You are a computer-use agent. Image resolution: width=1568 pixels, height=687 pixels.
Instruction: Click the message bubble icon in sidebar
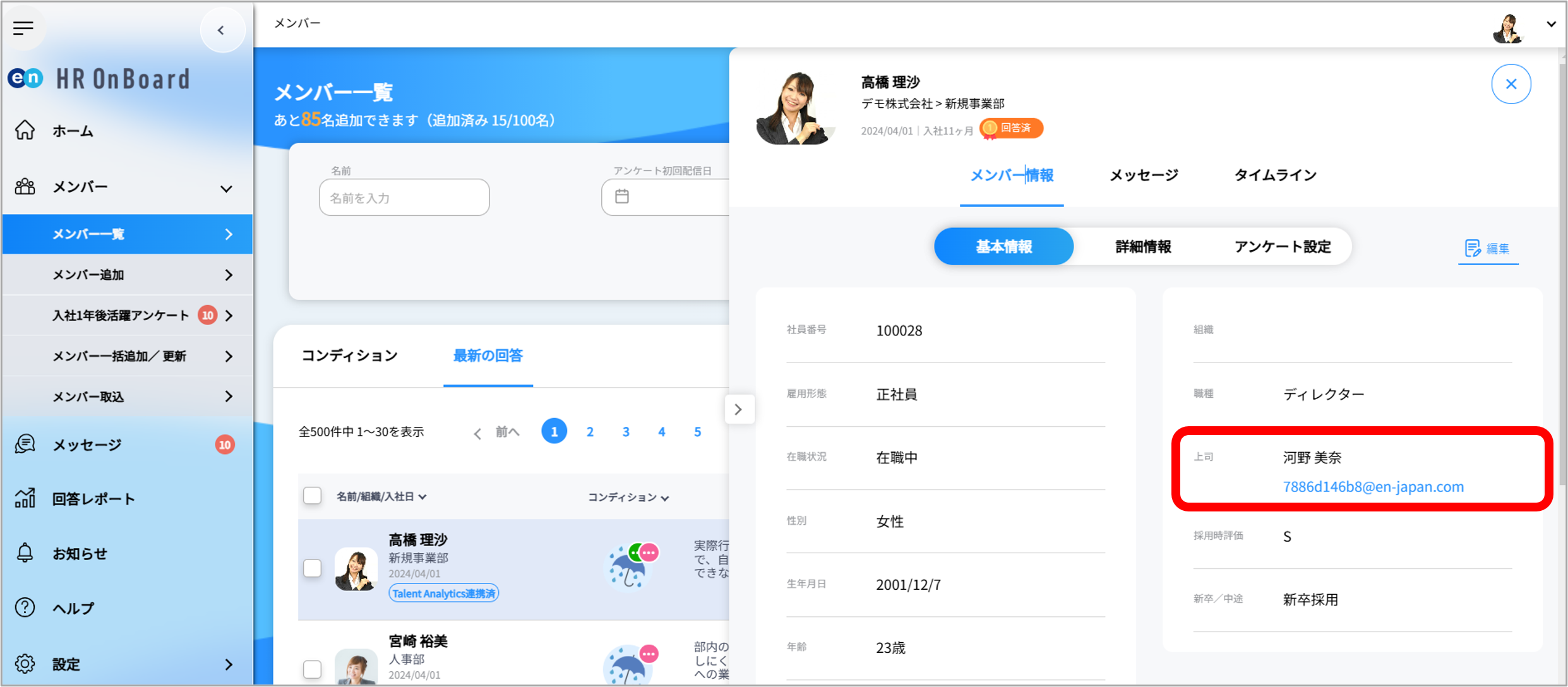coord(25,445)
